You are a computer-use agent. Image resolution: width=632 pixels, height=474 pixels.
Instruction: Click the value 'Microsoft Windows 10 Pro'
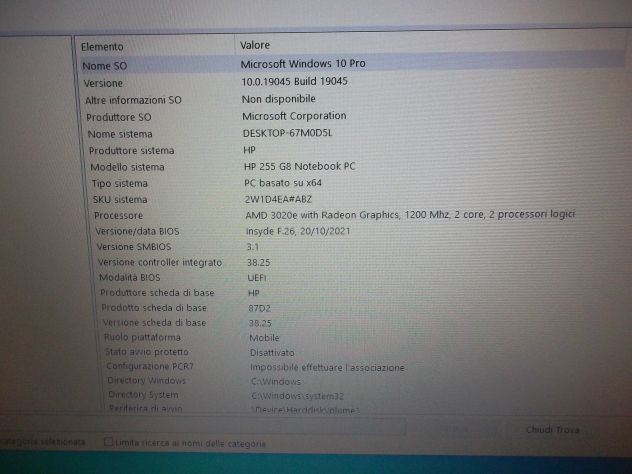pyautogui.click(x=303, y=64)
